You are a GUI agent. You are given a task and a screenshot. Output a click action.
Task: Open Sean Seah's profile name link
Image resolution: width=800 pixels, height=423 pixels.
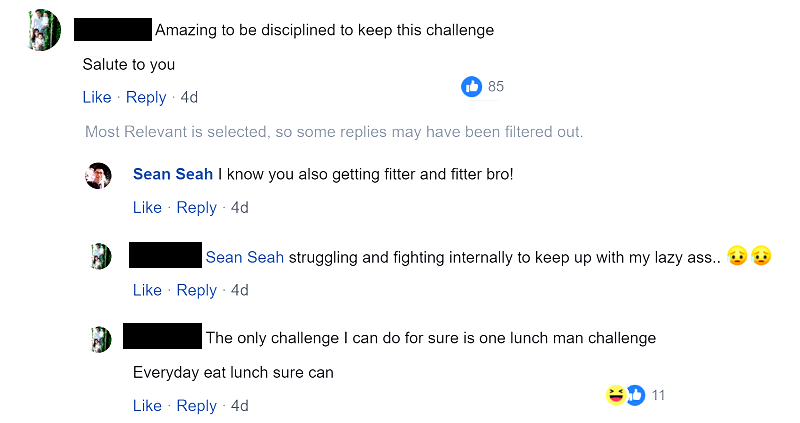[x=172, y=174]
